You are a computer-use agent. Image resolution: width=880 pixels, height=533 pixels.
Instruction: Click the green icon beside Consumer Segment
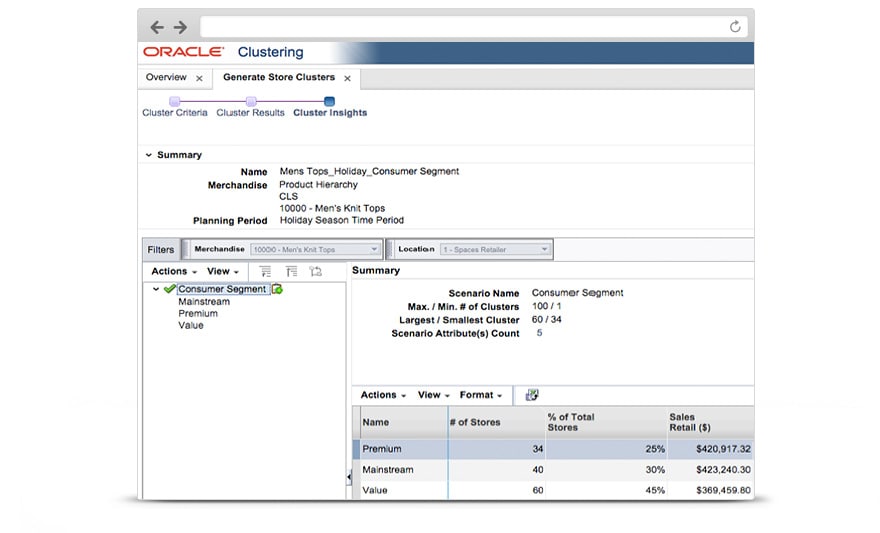click(x=277, y=289)
